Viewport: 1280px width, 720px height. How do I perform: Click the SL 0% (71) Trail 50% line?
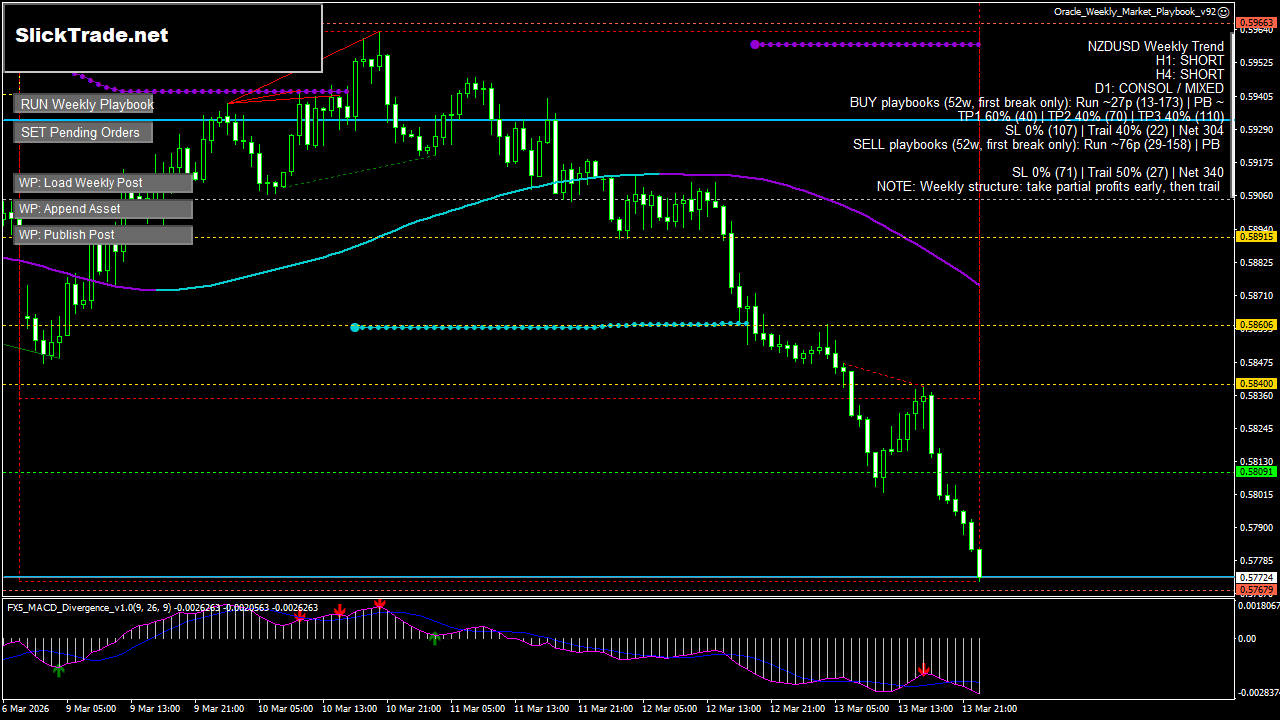[1117, 173]
